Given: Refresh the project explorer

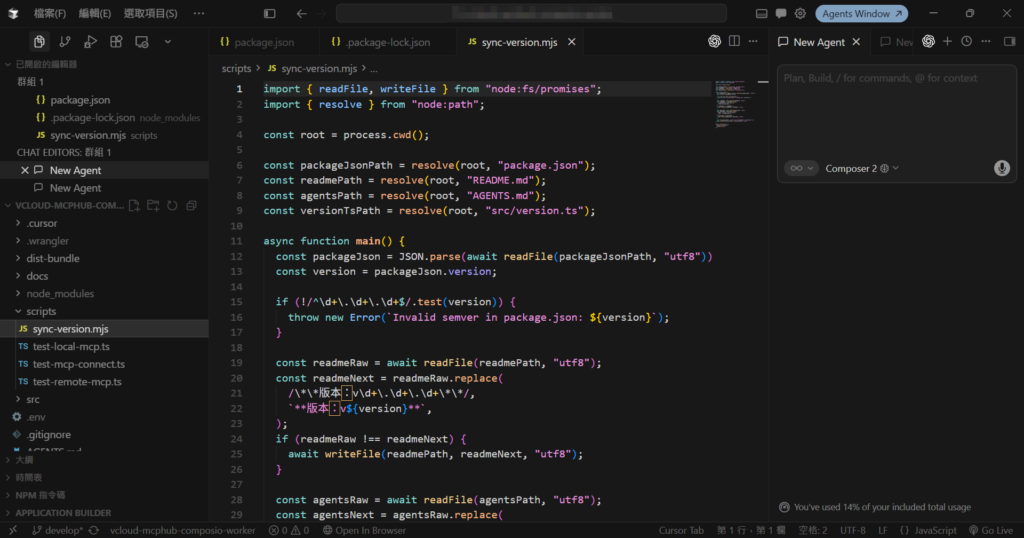Looking at the screenshot, I should point(172,206).
